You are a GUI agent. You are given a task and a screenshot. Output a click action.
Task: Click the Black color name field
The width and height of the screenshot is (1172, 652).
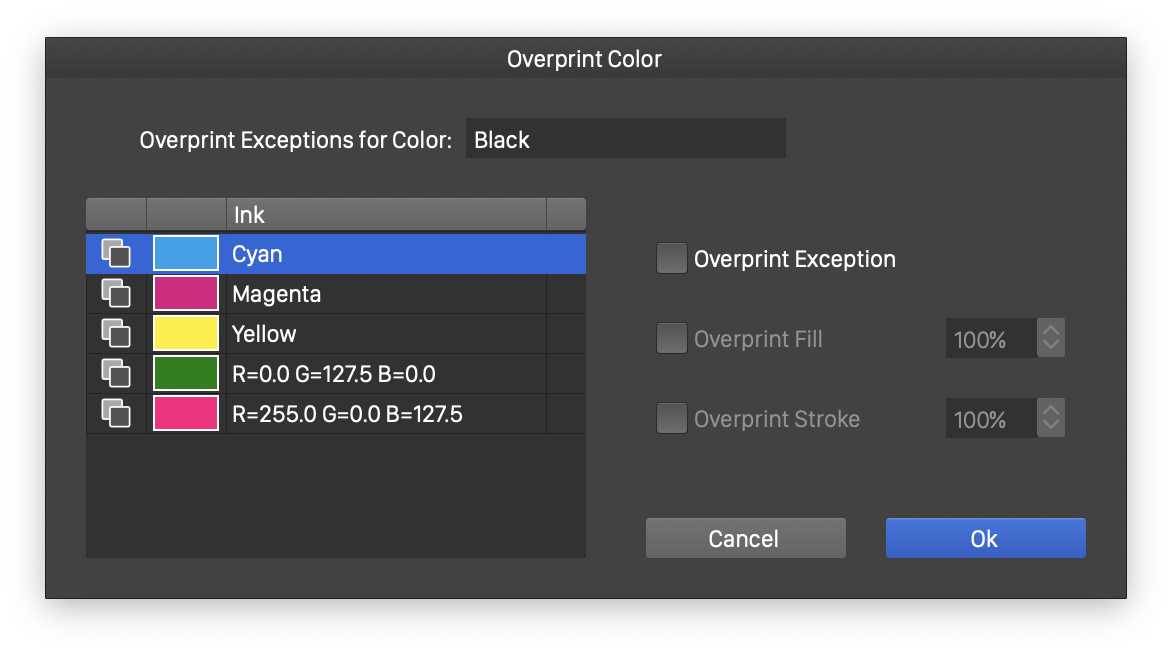click(625, 139)
